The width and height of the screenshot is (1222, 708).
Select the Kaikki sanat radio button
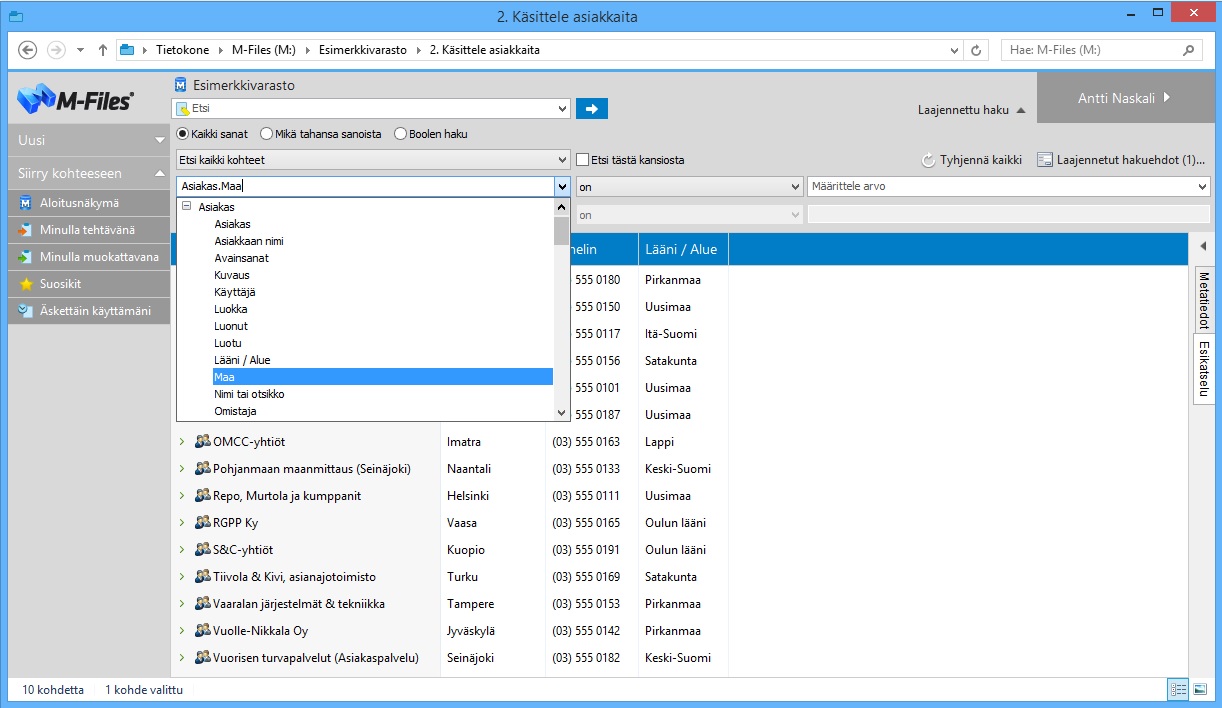coord(182,134)
